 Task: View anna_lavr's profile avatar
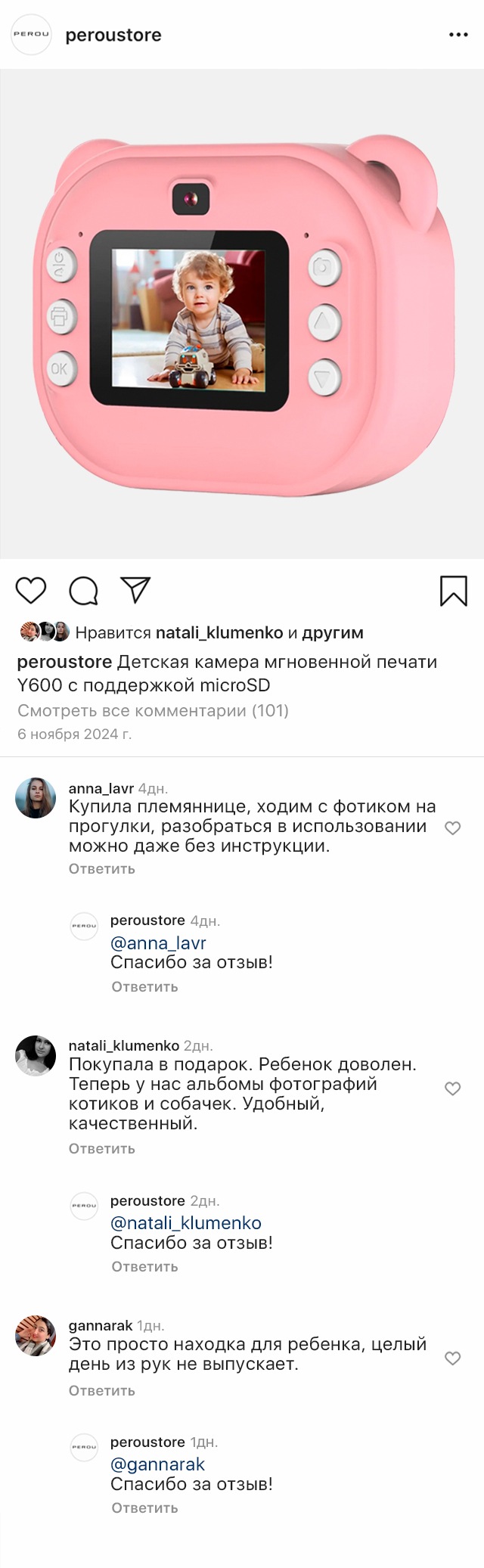pyautogui.click(x=36, y=798)
